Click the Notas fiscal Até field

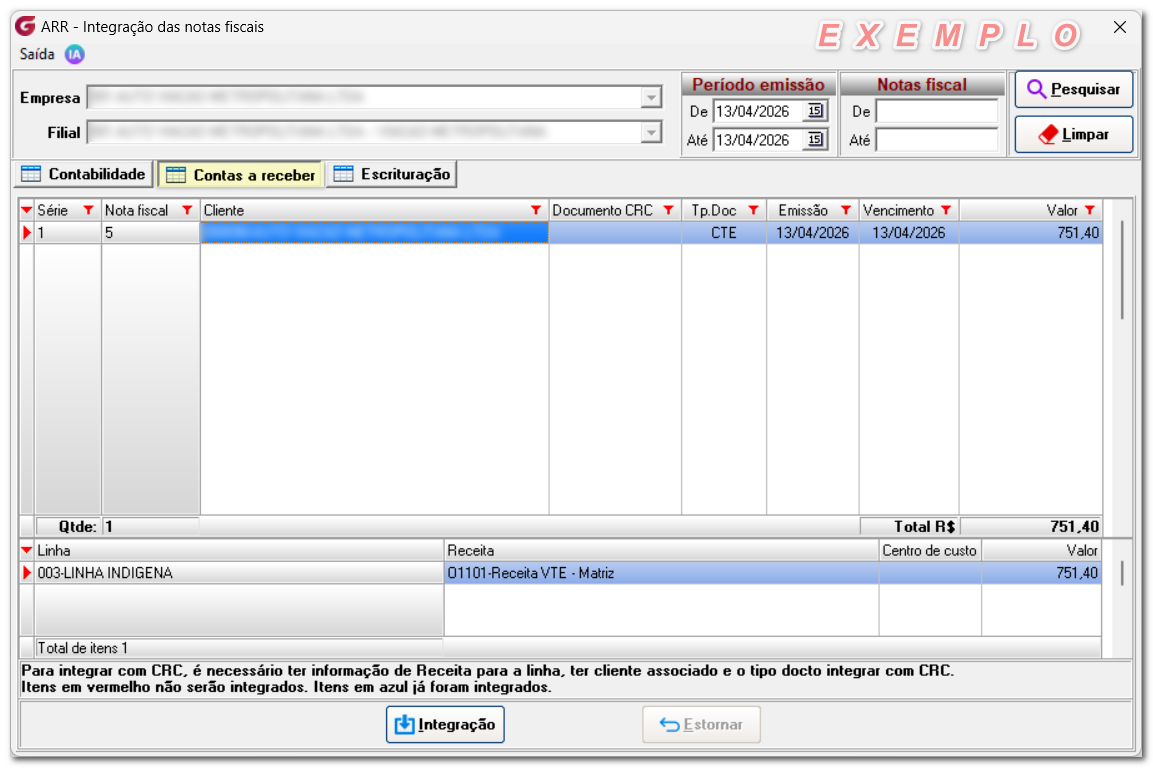pos(938,140)
